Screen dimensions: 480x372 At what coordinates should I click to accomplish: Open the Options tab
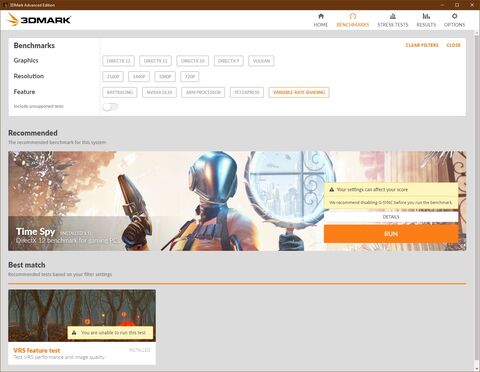454,20
